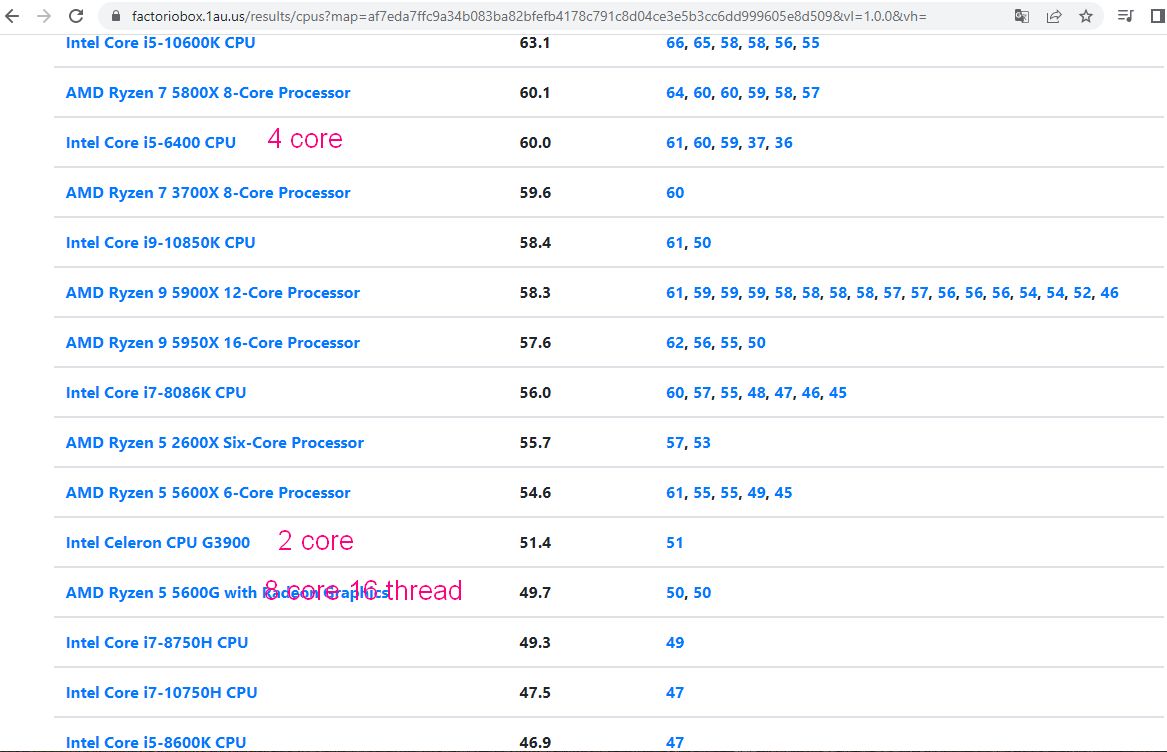Open AMD Ryzen 7 3700X 8-Core Processor link

(x=208, y=192)
